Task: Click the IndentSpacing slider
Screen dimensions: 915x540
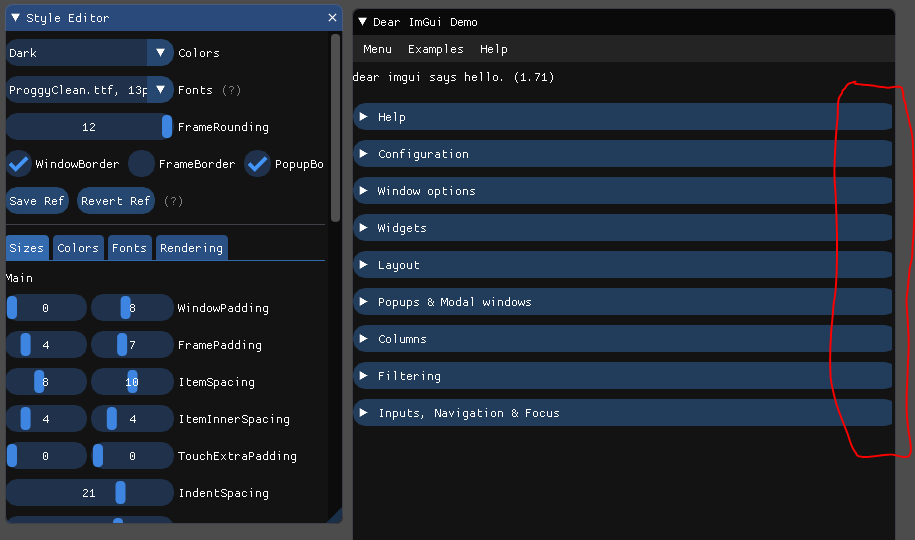Action: 90,493
